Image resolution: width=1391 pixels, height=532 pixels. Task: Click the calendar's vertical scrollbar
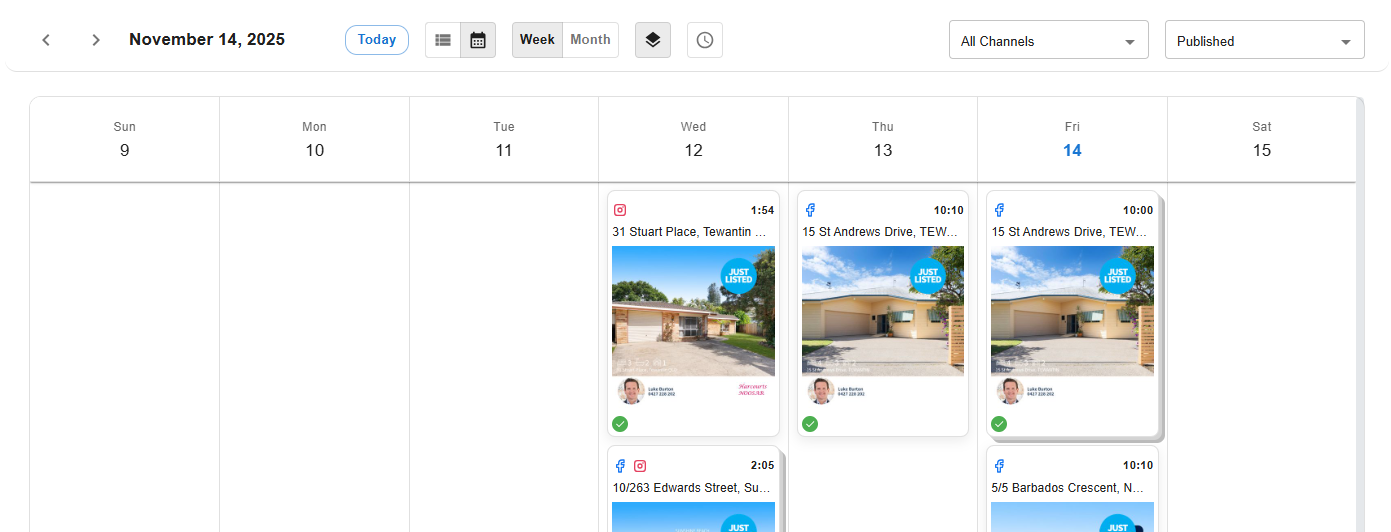(1360, 314)
